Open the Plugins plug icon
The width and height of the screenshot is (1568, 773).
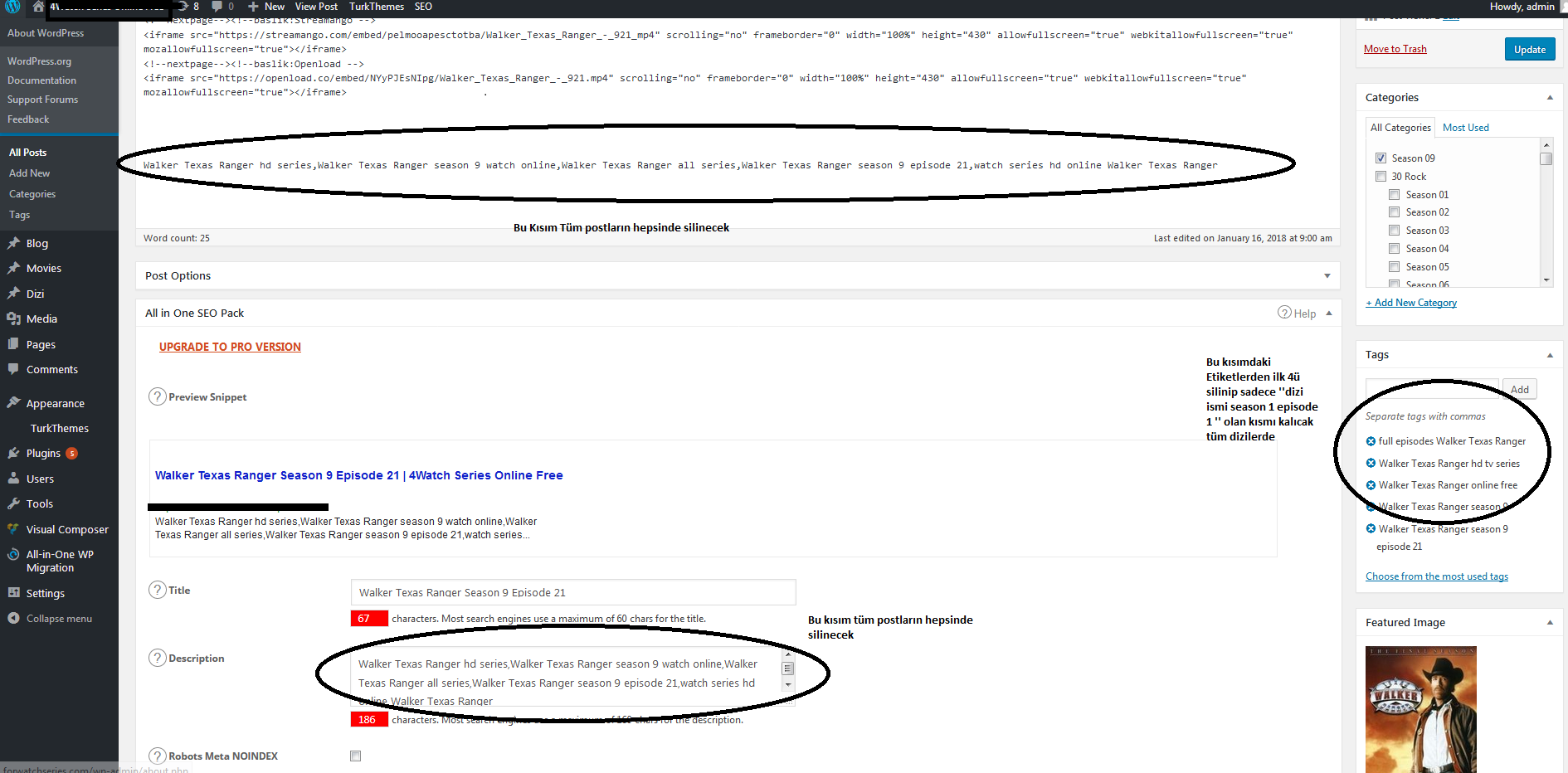13,453
